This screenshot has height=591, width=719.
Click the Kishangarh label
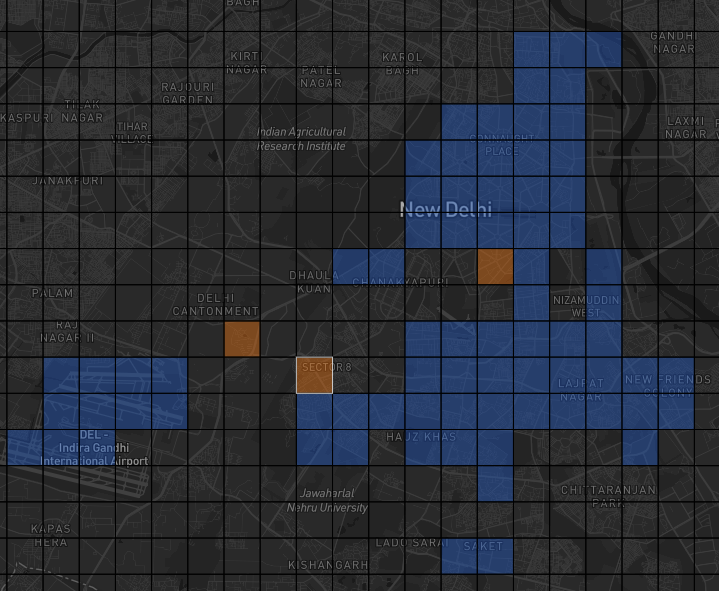328,565
